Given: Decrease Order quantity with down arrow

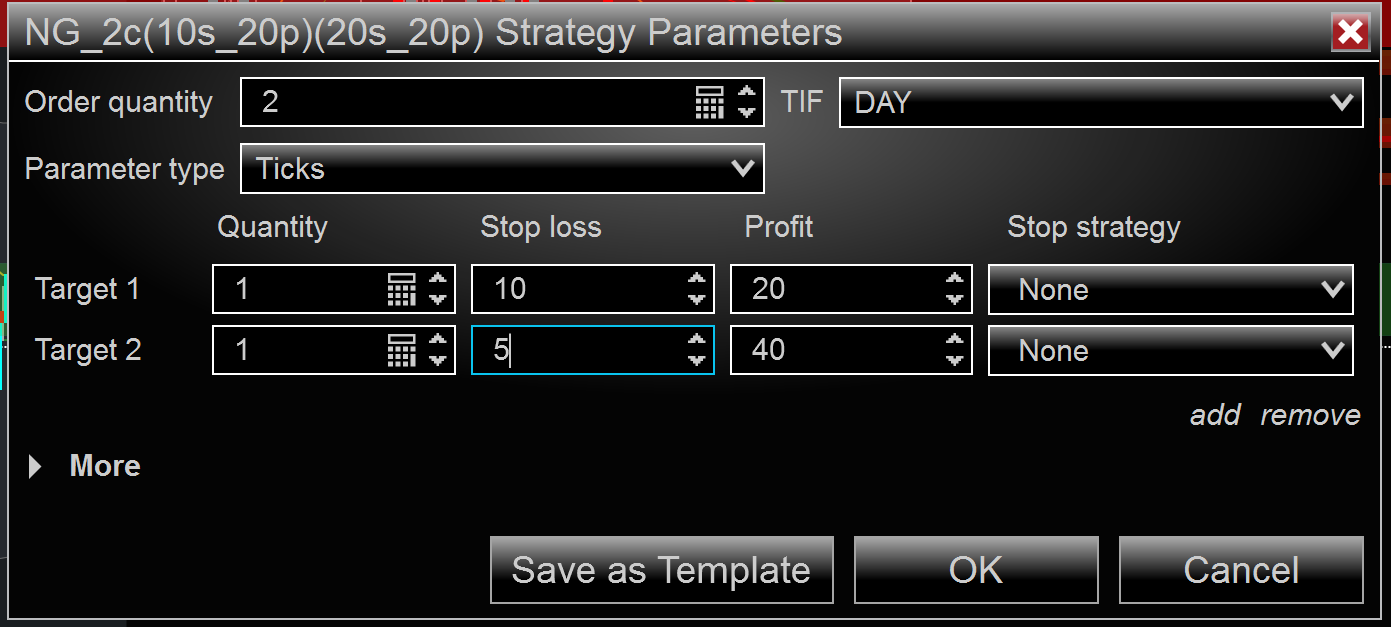Looking at the screenshot, I should coord(746,111).
